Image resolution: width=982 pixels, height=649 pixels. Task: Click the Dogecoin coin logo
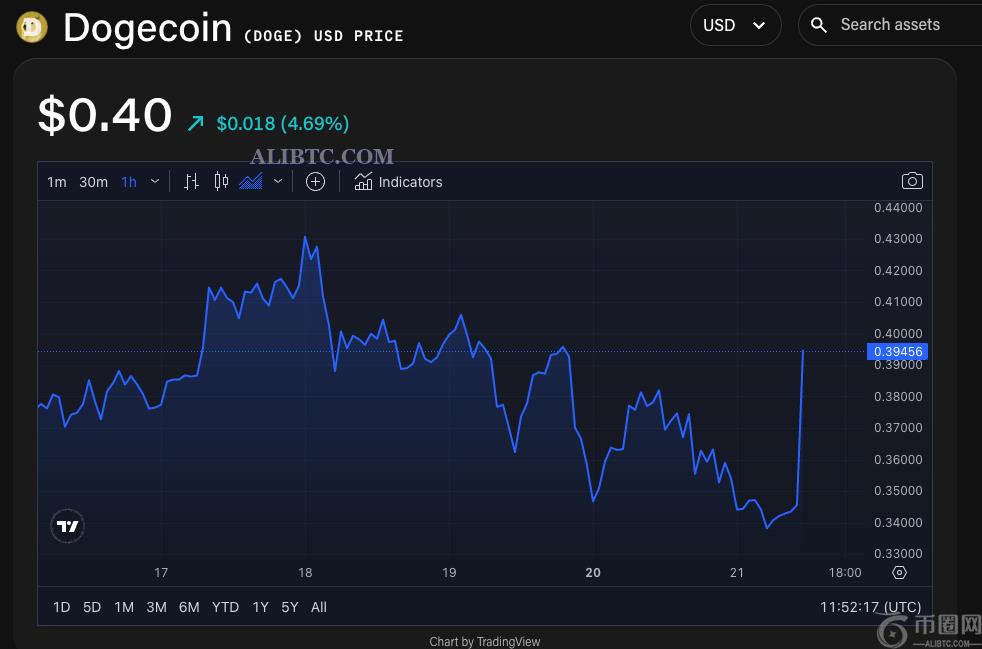[x=32, y=28]
